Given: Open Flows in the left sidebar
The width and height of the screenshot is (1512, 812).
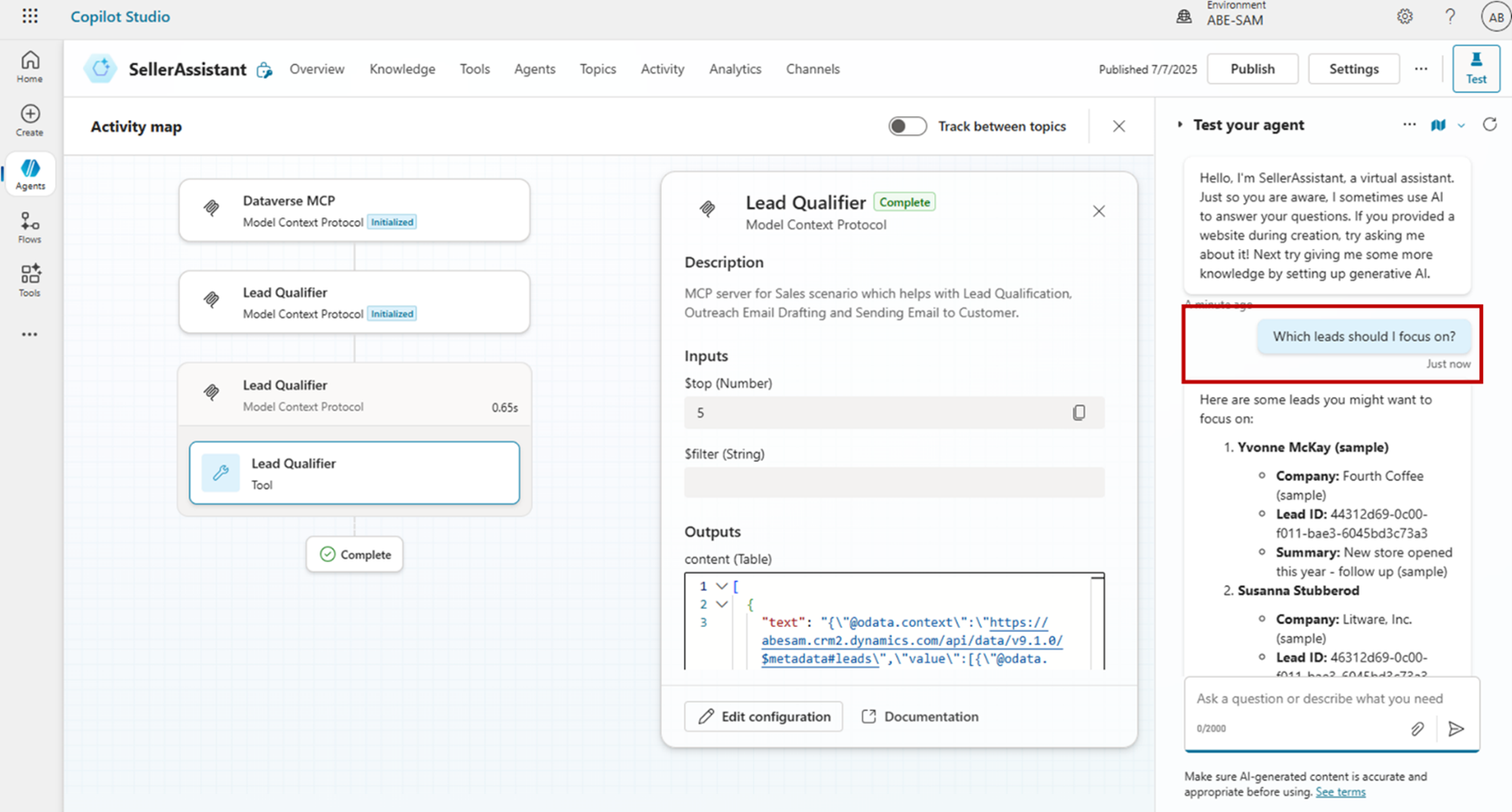Looking at the screenshot, I should pyautogui.click(x=30, y=227).
